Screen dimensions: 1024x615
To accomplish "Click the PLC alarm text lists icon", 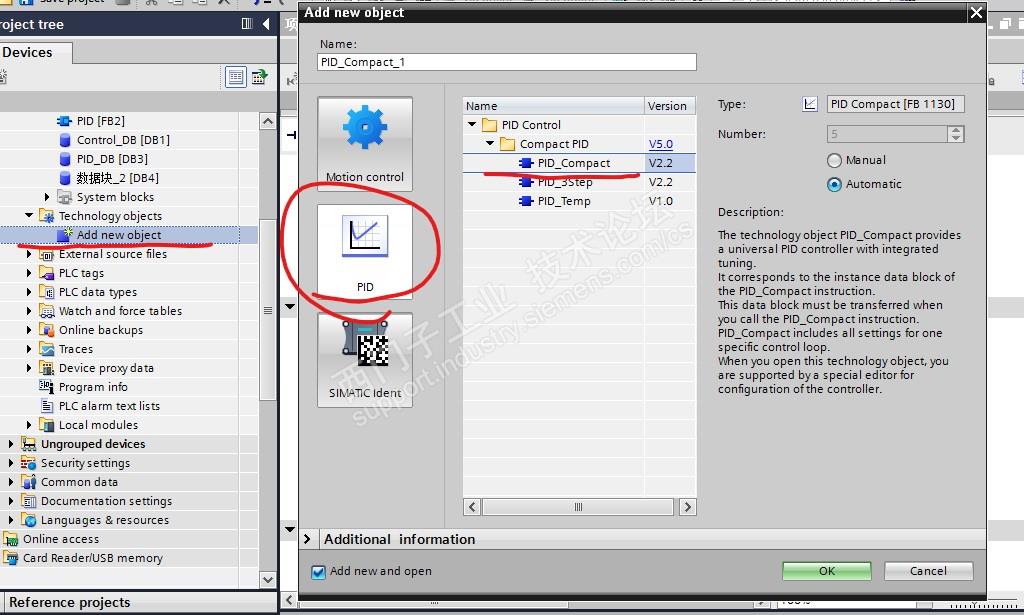I will [x=46, y=405].
